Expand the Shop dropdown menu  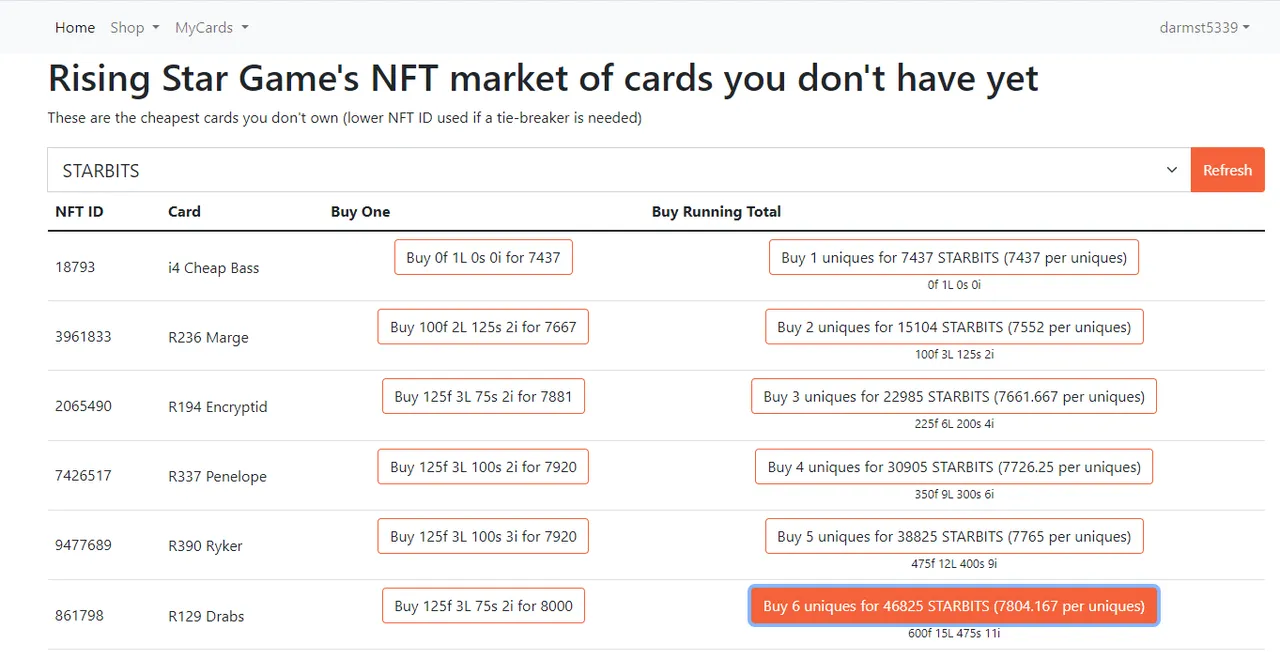pyautogui.click(x=135, y=28)
